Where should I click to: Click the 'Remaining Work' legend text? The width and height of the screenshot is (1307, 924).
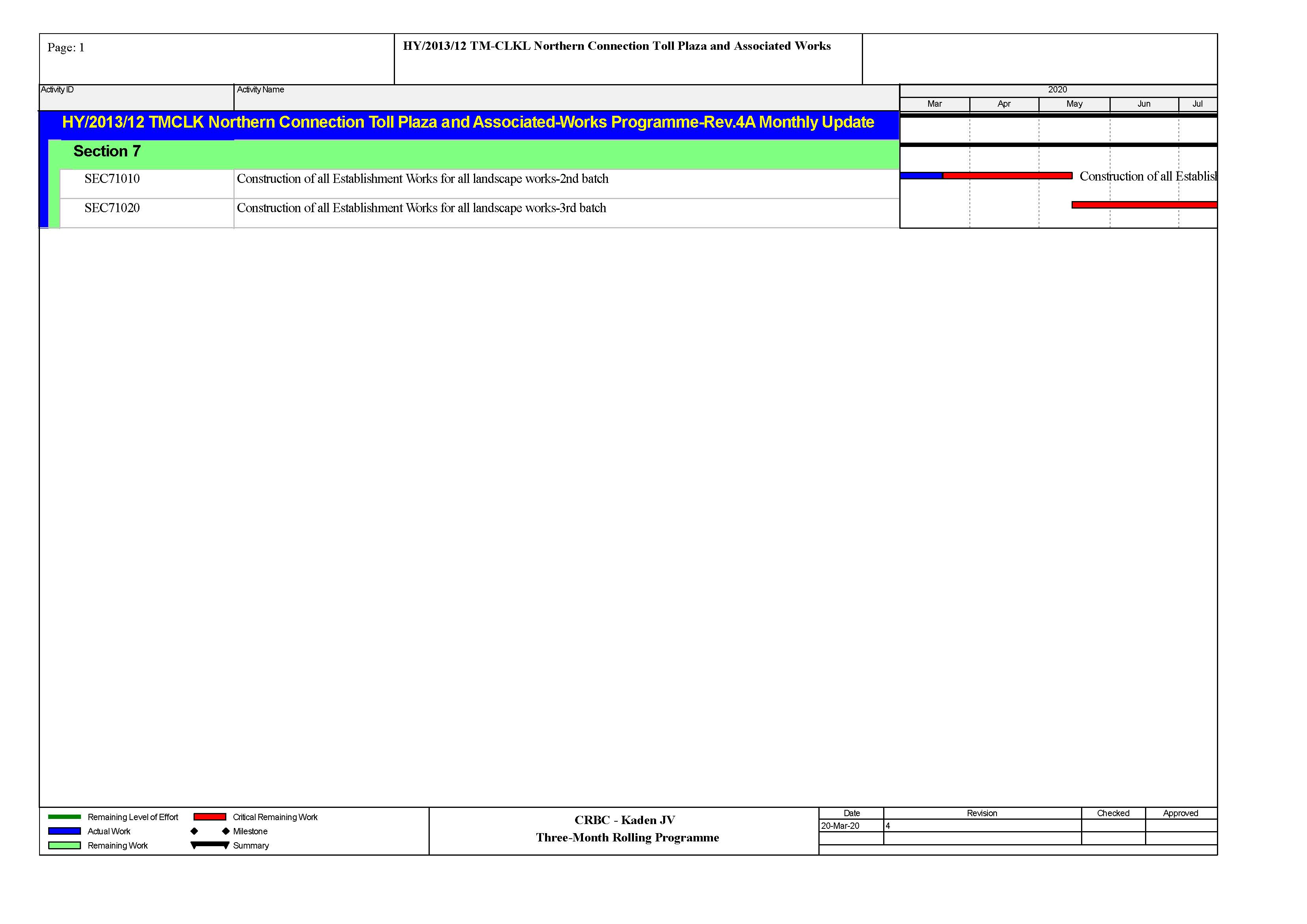pos(117,845)
